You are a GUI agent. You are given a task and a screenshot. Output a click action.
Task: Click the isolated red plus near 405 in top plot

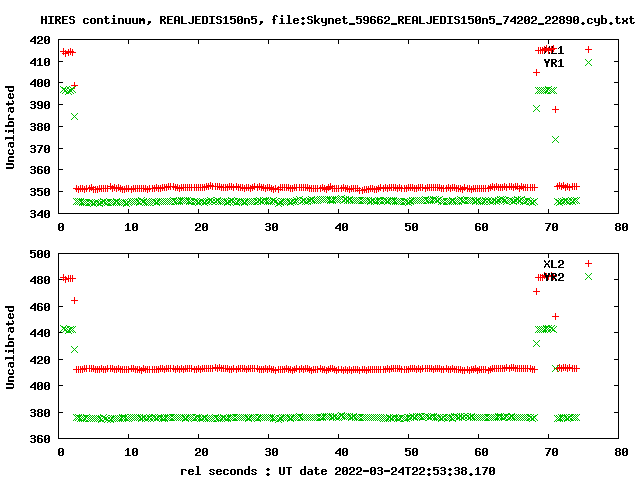[x=536, y=73]
